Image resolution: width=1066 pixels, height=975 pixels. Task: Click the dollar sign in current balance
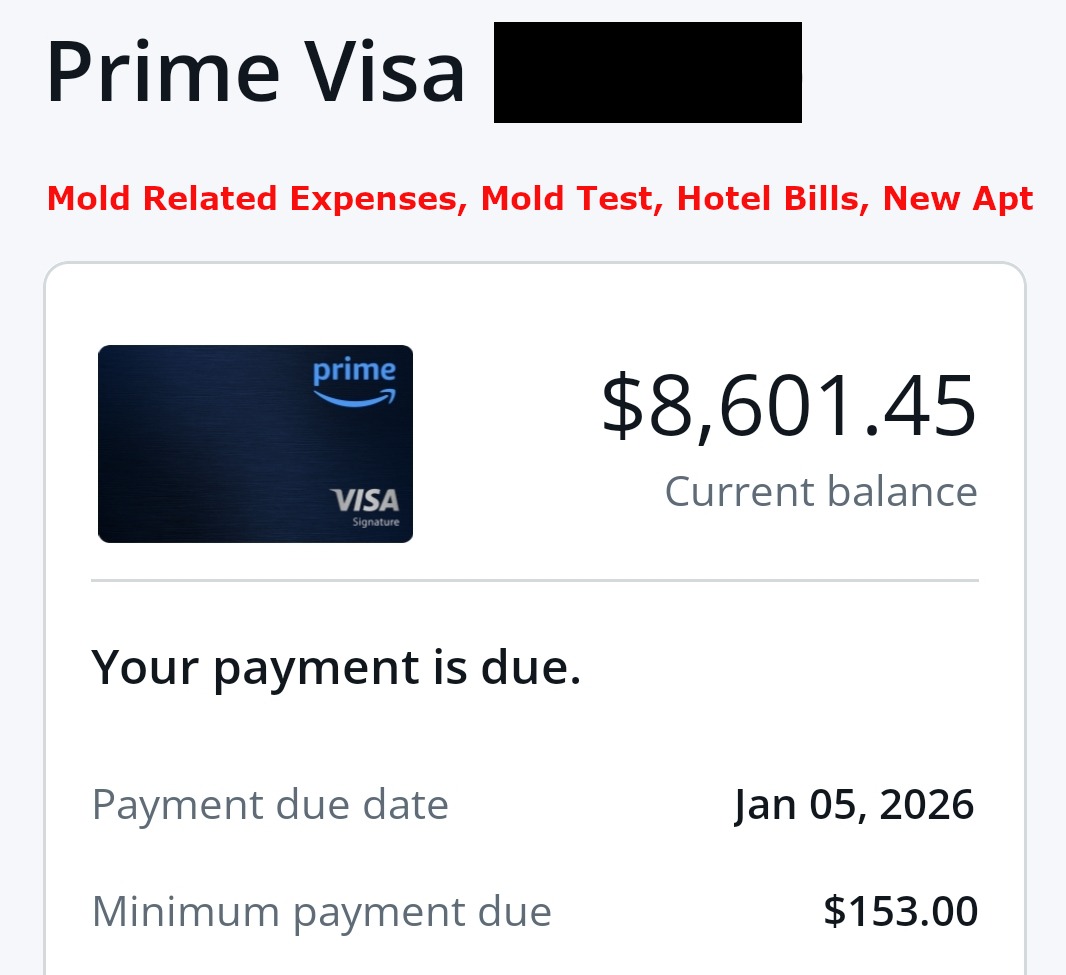point(622,406)
